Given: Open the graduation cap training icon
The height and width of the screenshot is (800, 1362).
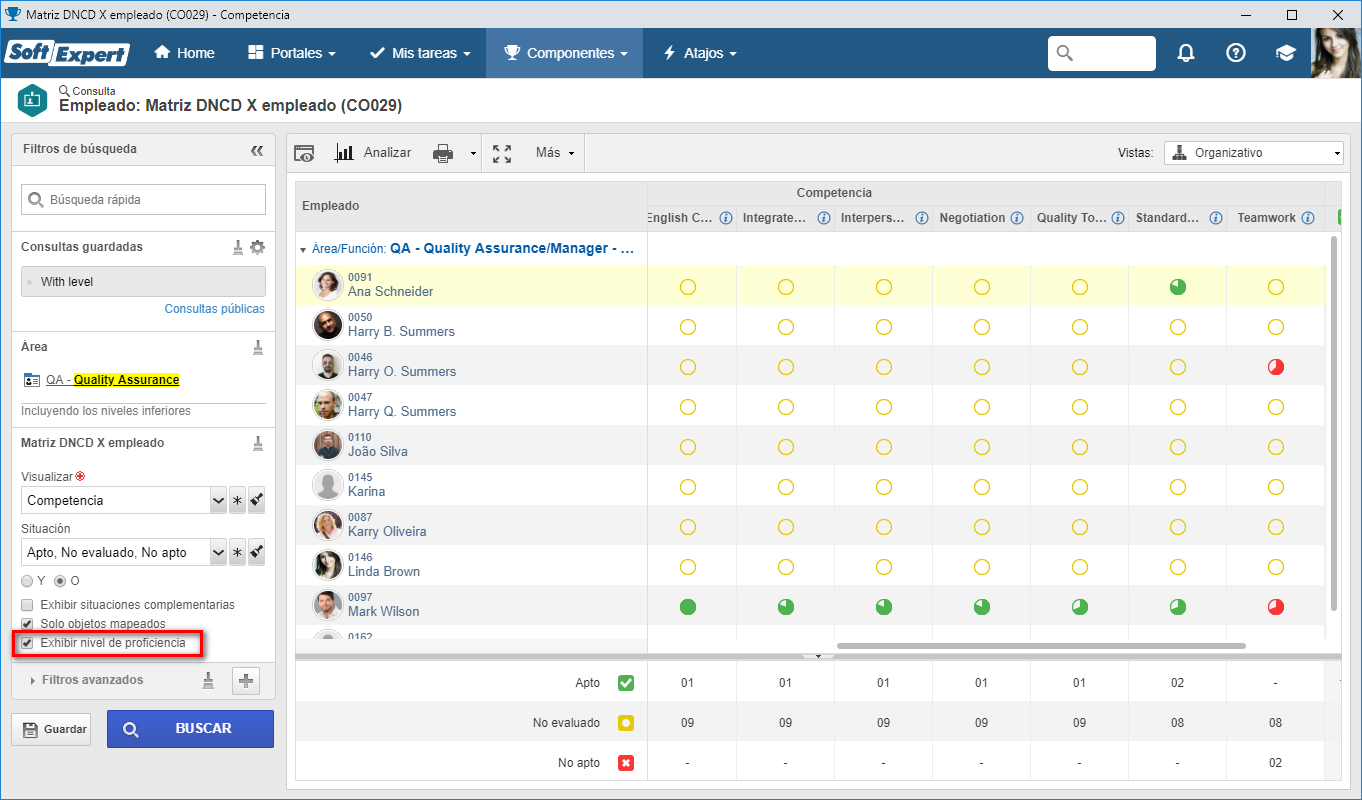Looking at the screenshot, I should tap(1286, 53).
